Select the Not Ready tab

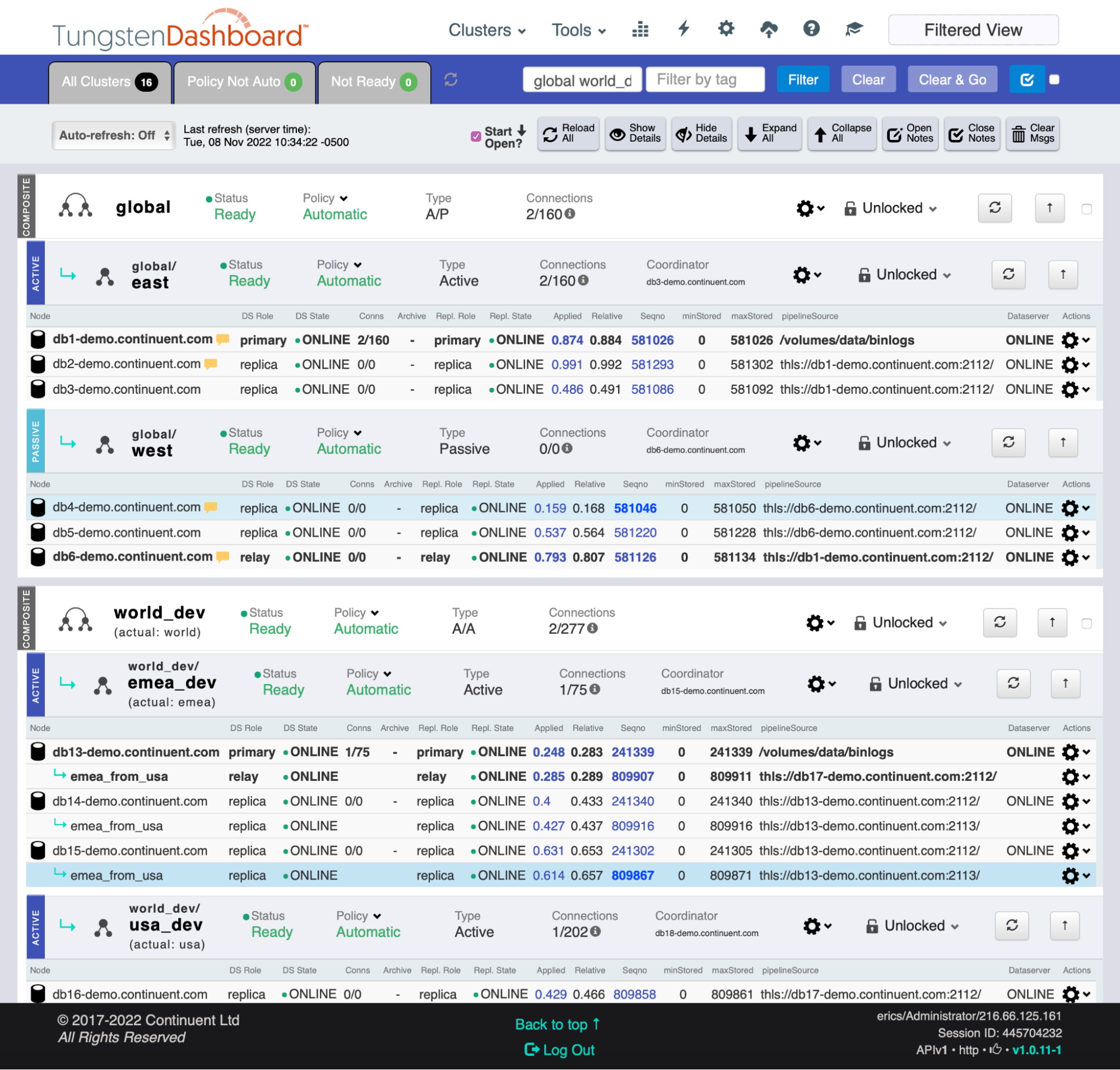(374, 82)
